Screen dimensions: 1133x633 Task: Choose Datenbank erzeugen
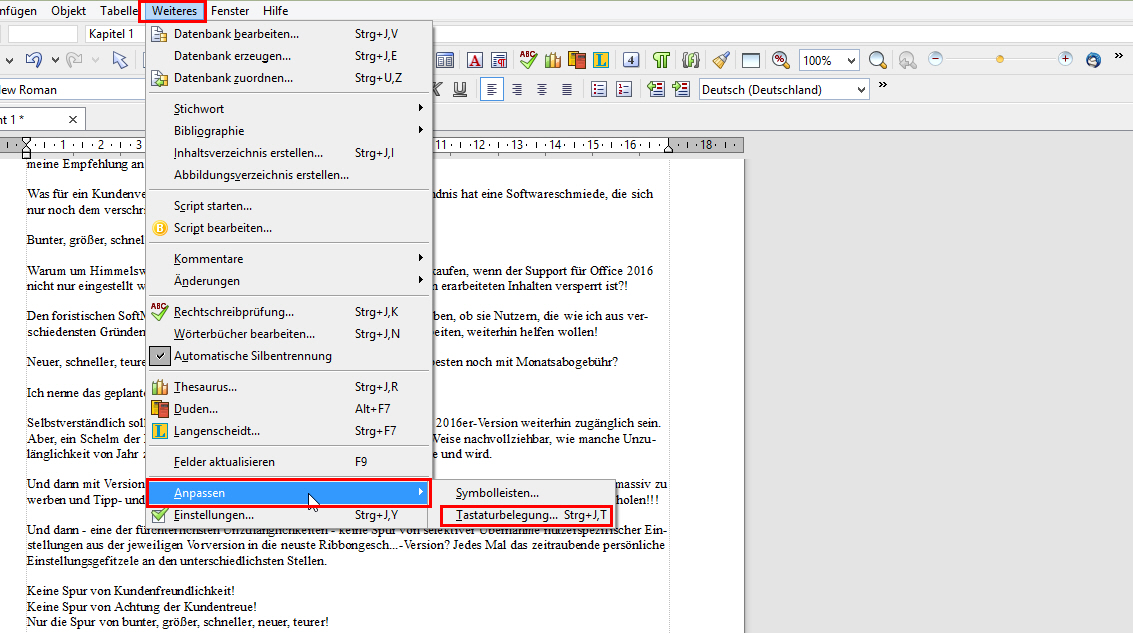[x=289, y=56]
